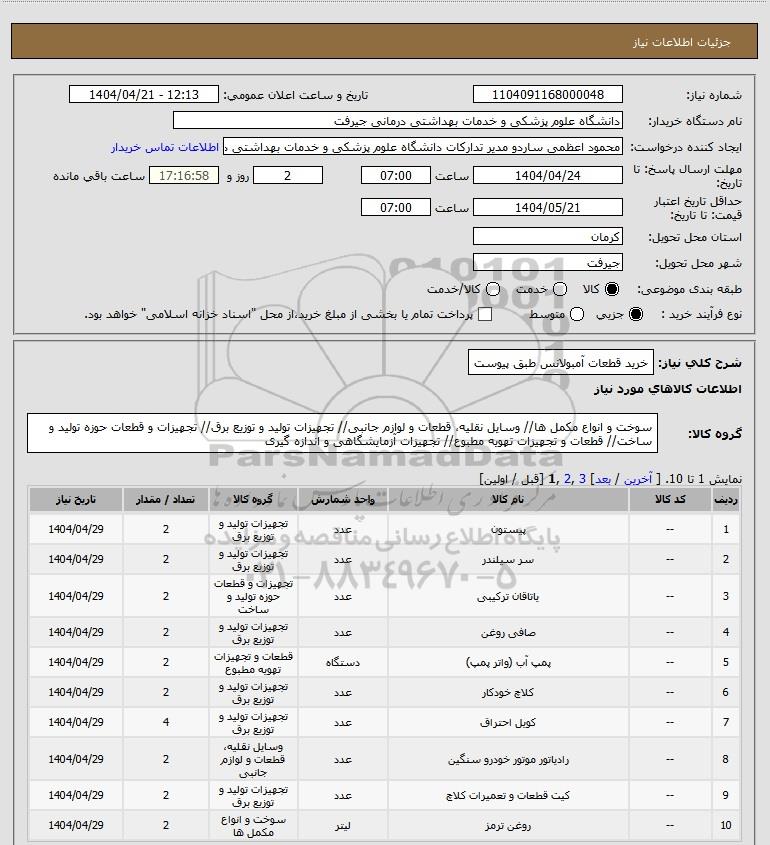Screen dimensions: 770x845
Task: Click the need number field 1104091168000048
Action: click(547, 94)
